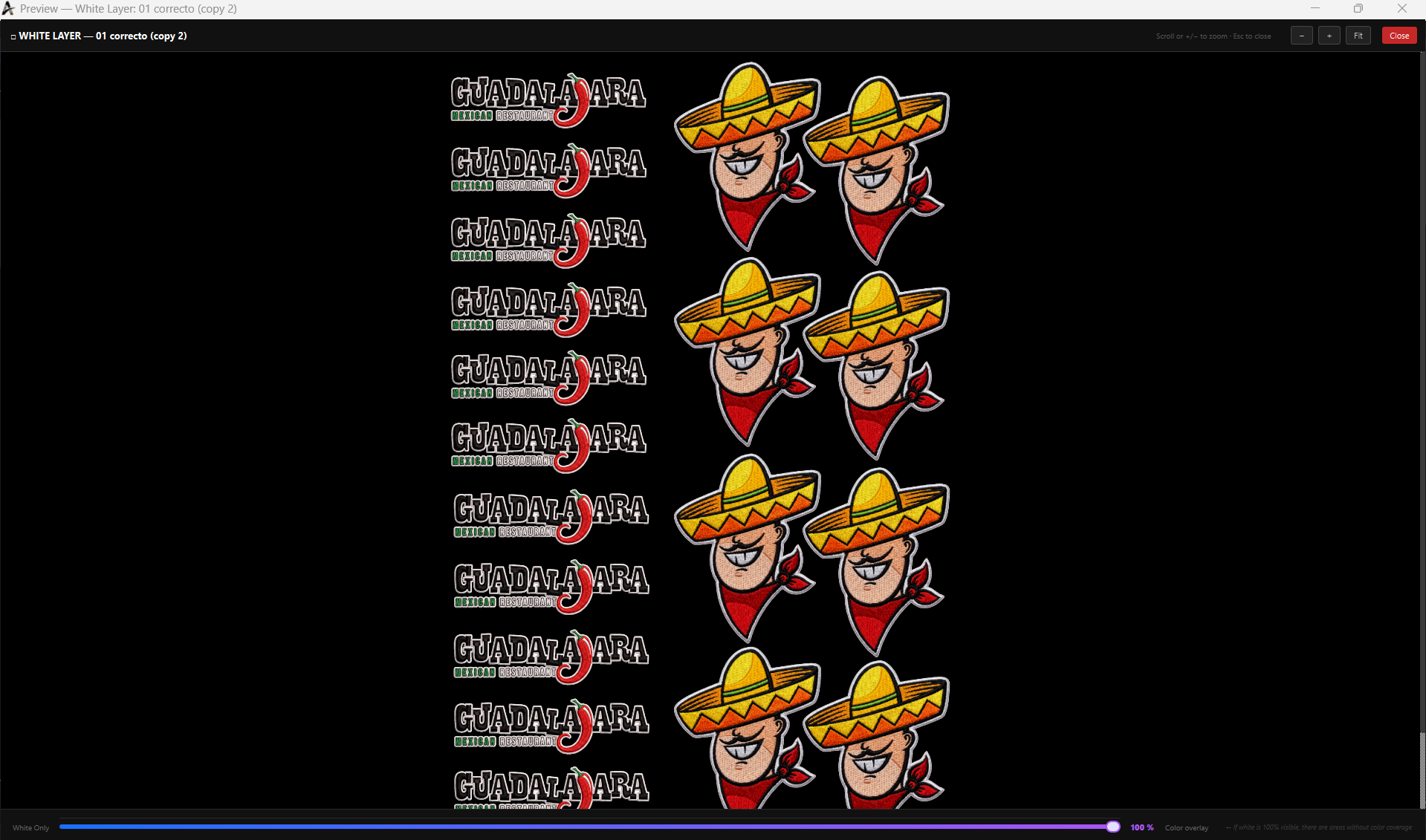
Task: Fit the preview to the window
Action: point(1358,36)
